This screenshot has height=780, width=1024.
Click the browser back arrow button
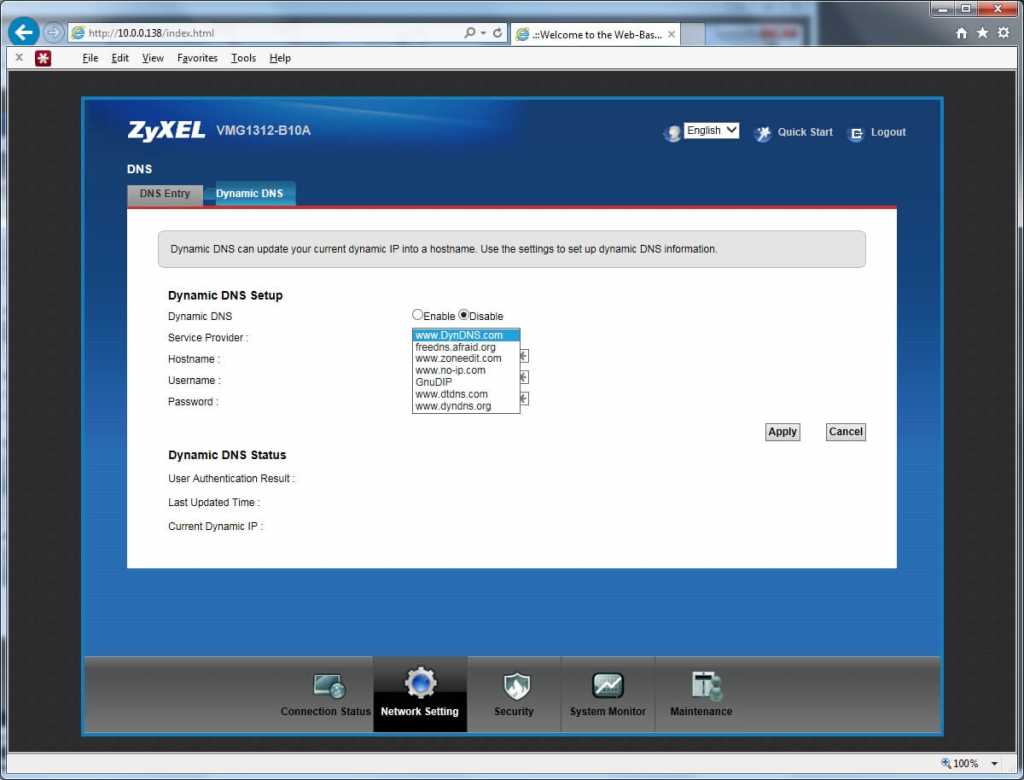pos(24,32)
